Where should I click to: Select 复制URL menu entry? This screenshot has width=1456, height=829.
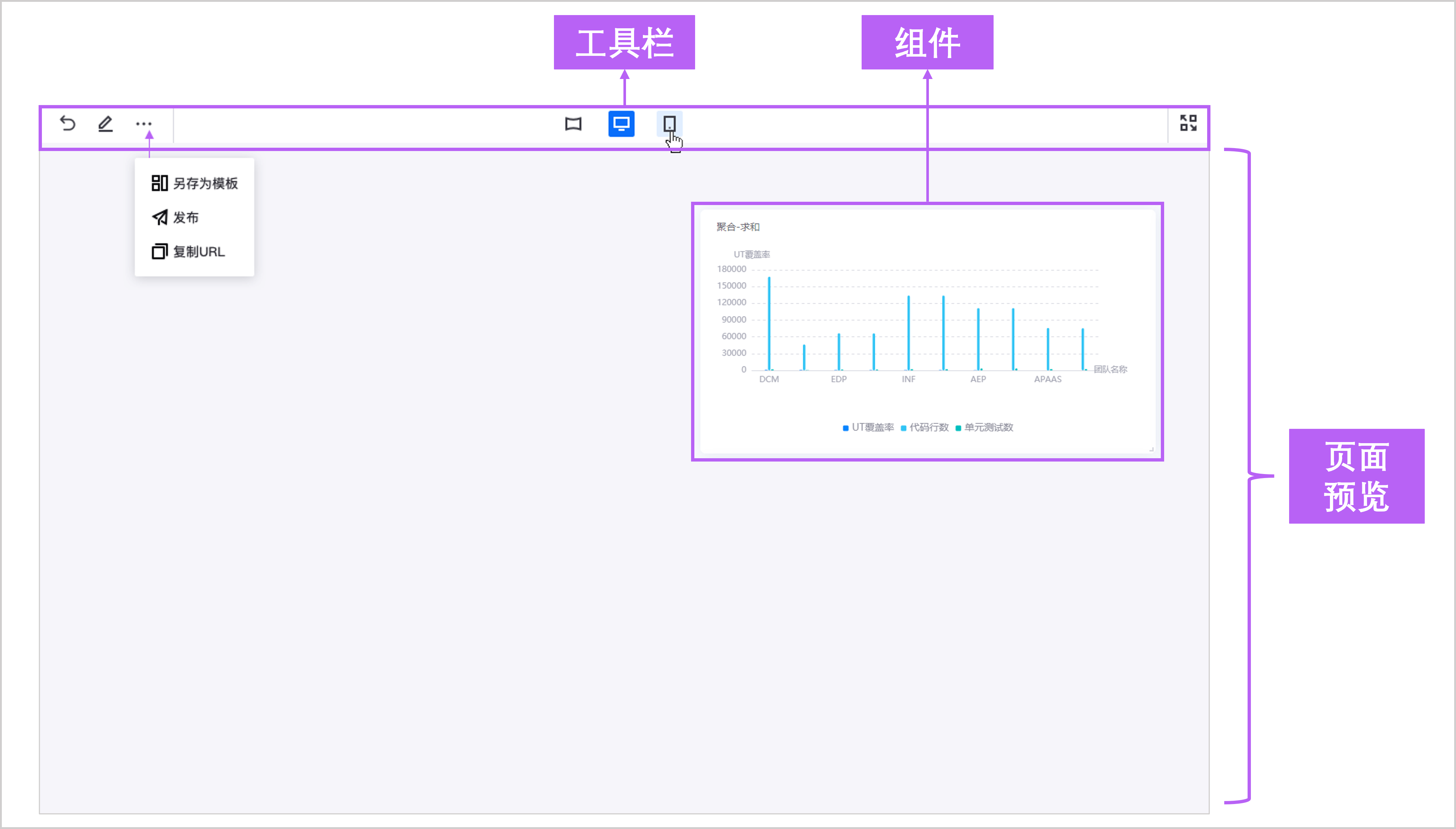[189, 252]
